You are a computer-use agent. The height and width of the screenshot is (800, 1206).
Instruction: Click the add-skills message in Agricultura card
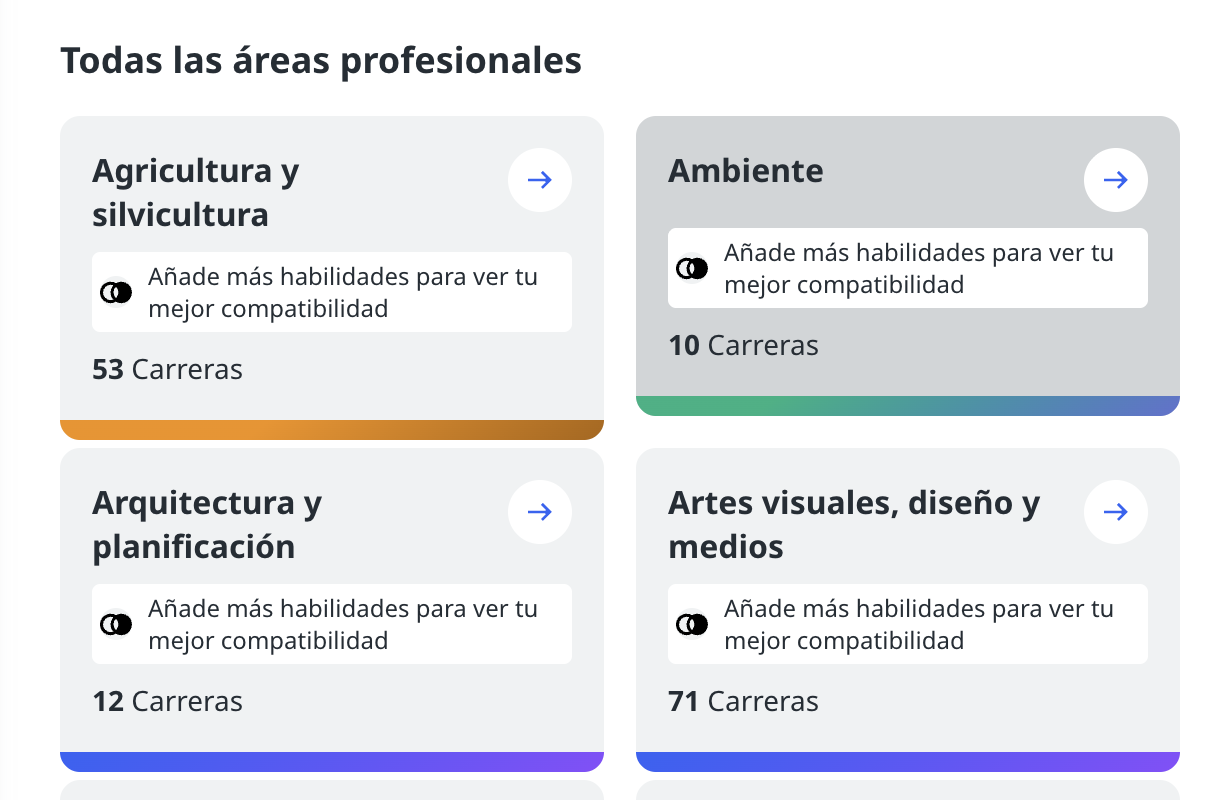point(343,292)
